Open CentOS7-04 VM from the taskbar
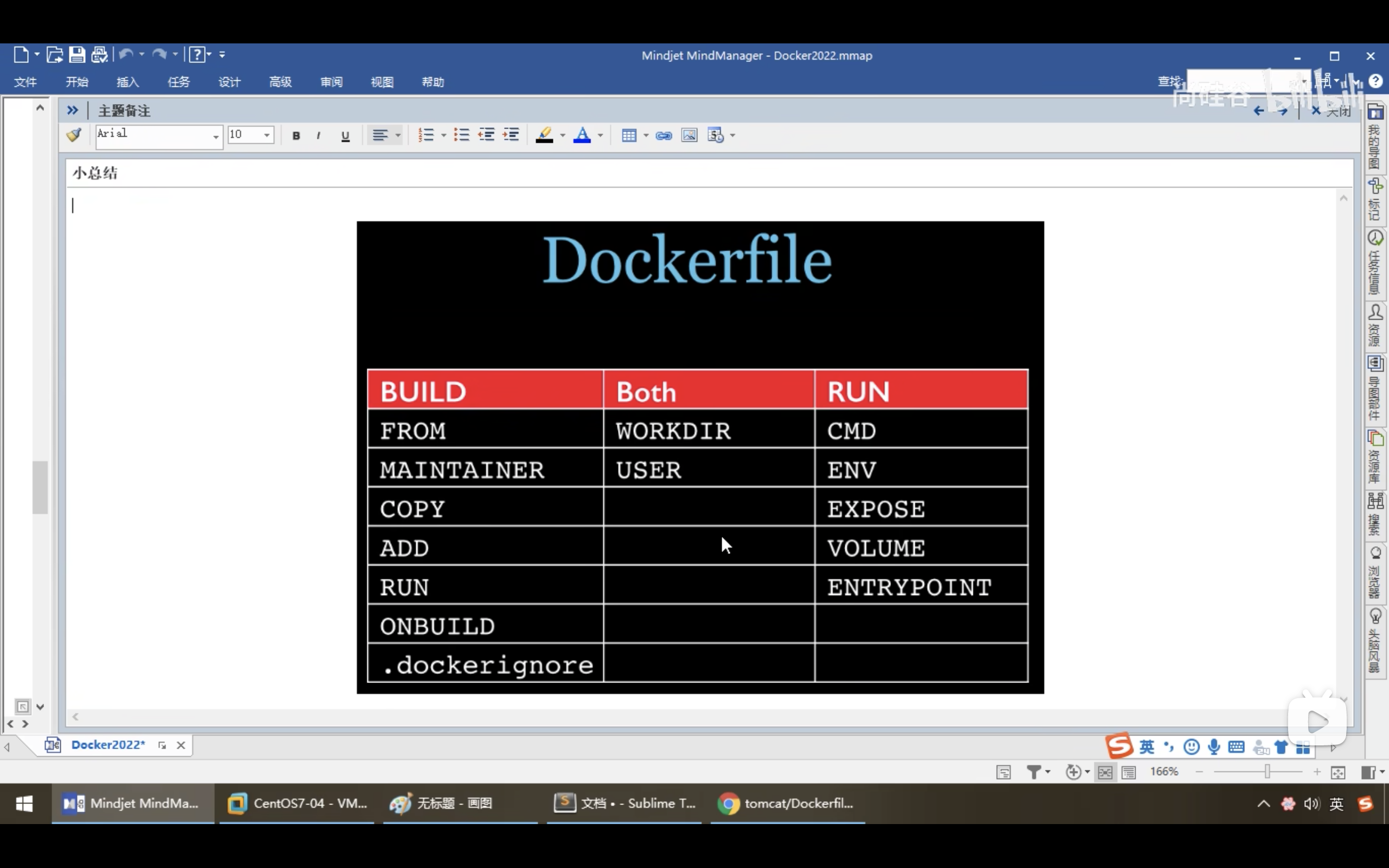This screenshot has width=1389, height=868. pyautogui.click(x=297, y=803)
